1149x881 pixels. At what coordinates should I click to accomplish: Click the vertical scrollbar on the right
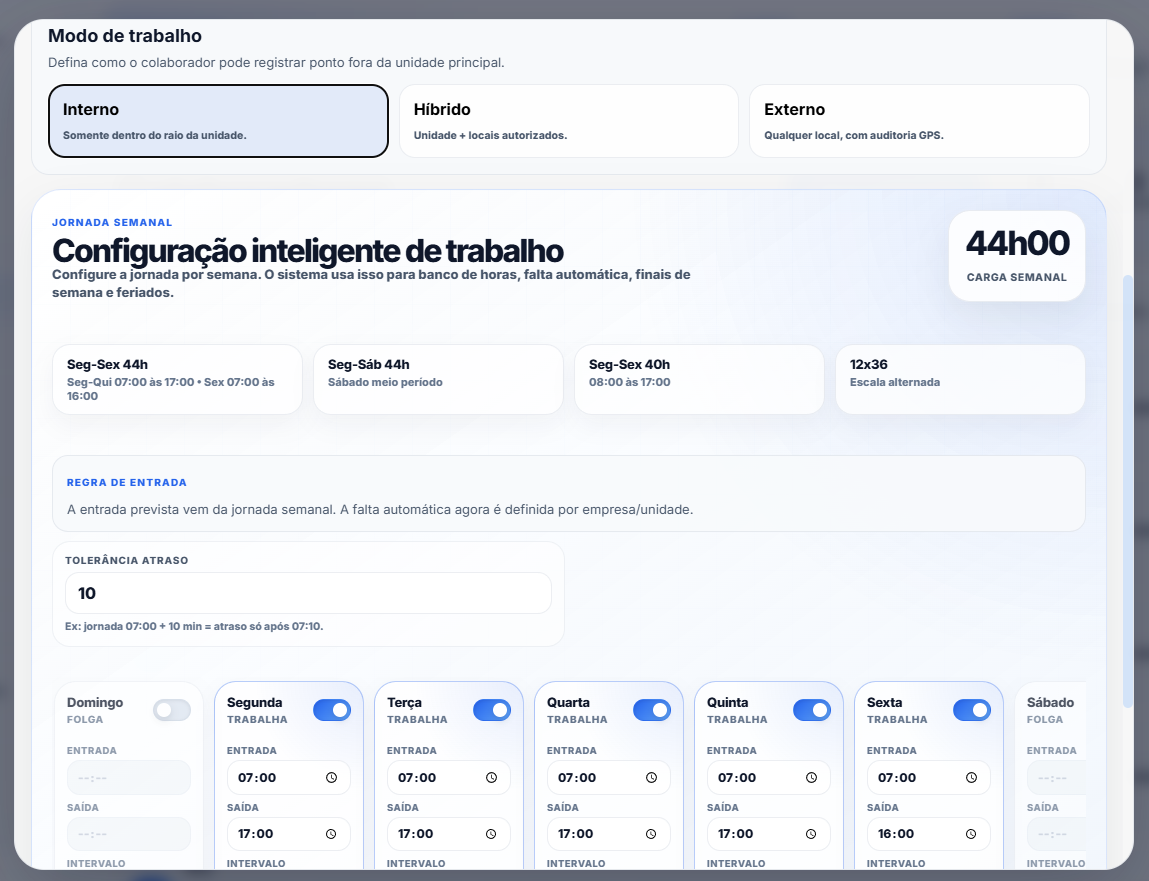(x=1128, y=491)
